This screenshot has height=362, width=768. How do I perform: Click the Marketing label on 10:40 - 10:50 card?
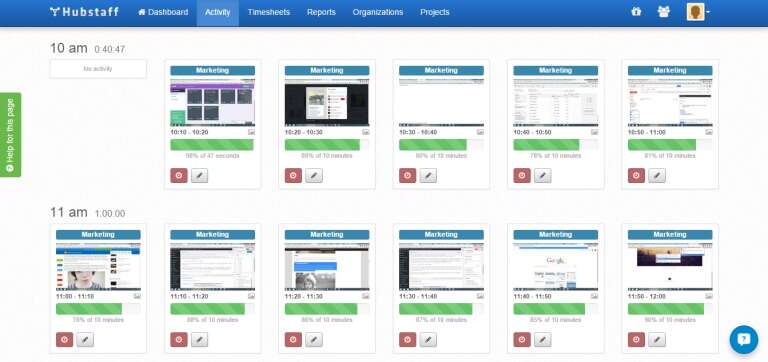pos(555,71)
